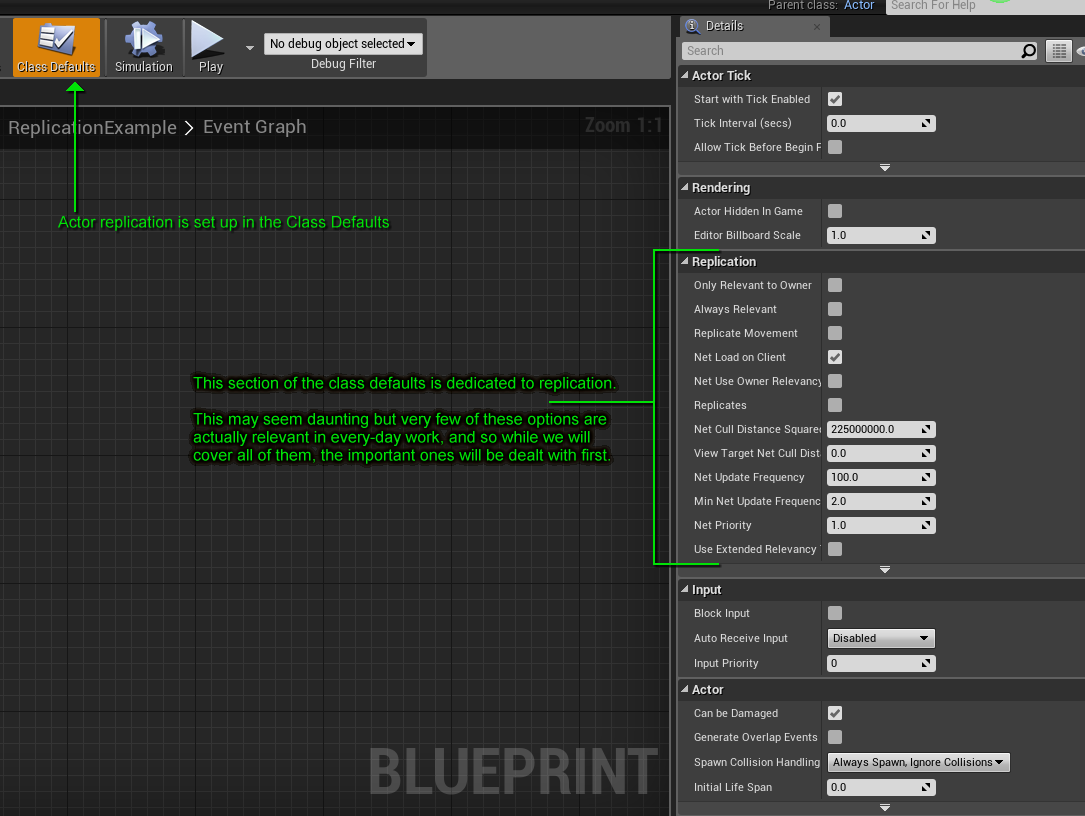1085x816 pixels.
Task: Click the Details search magnifier icon
Action: (x=1028, y=51)
